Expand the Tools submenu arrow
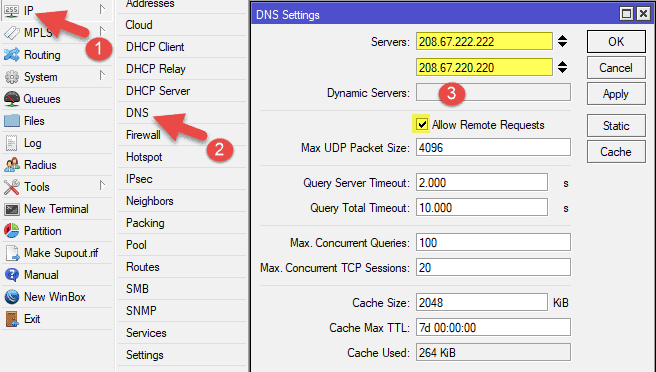656x372 pixels. pos(102,185)
